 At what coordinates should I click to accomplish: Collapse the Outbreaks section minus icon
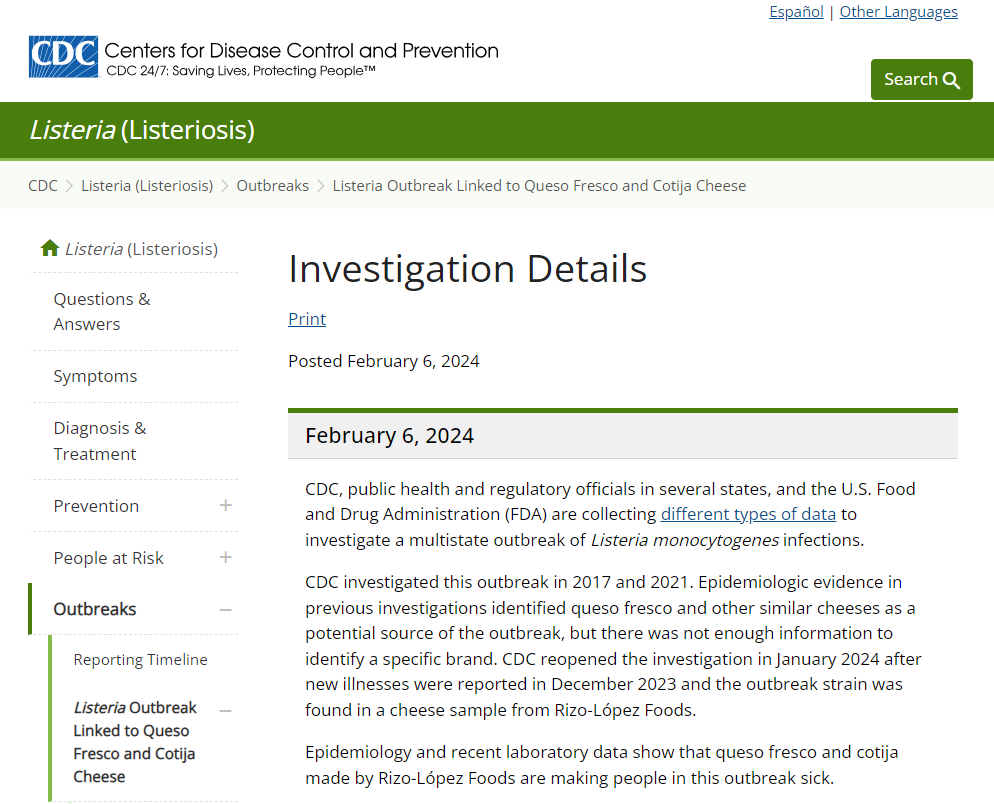point(225,609)
